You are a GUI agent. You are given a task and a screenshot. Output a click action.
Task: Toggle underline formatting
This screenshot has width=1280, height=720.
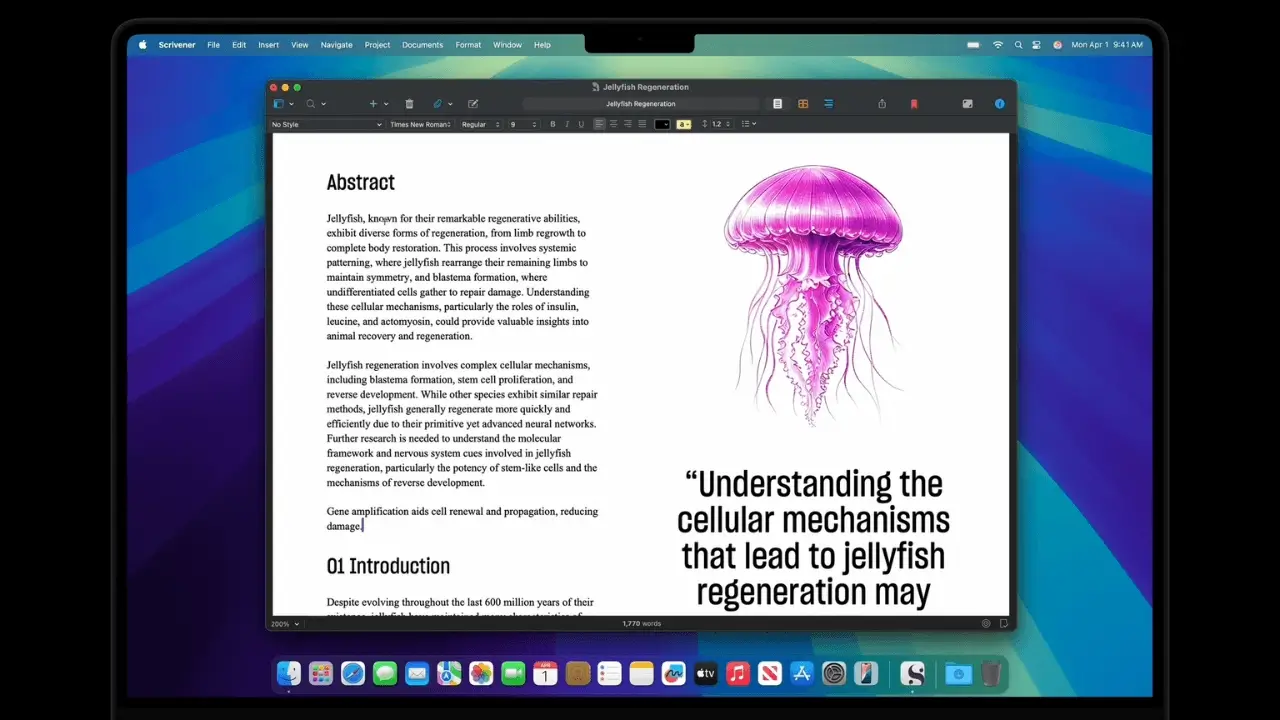coord(581,124)
